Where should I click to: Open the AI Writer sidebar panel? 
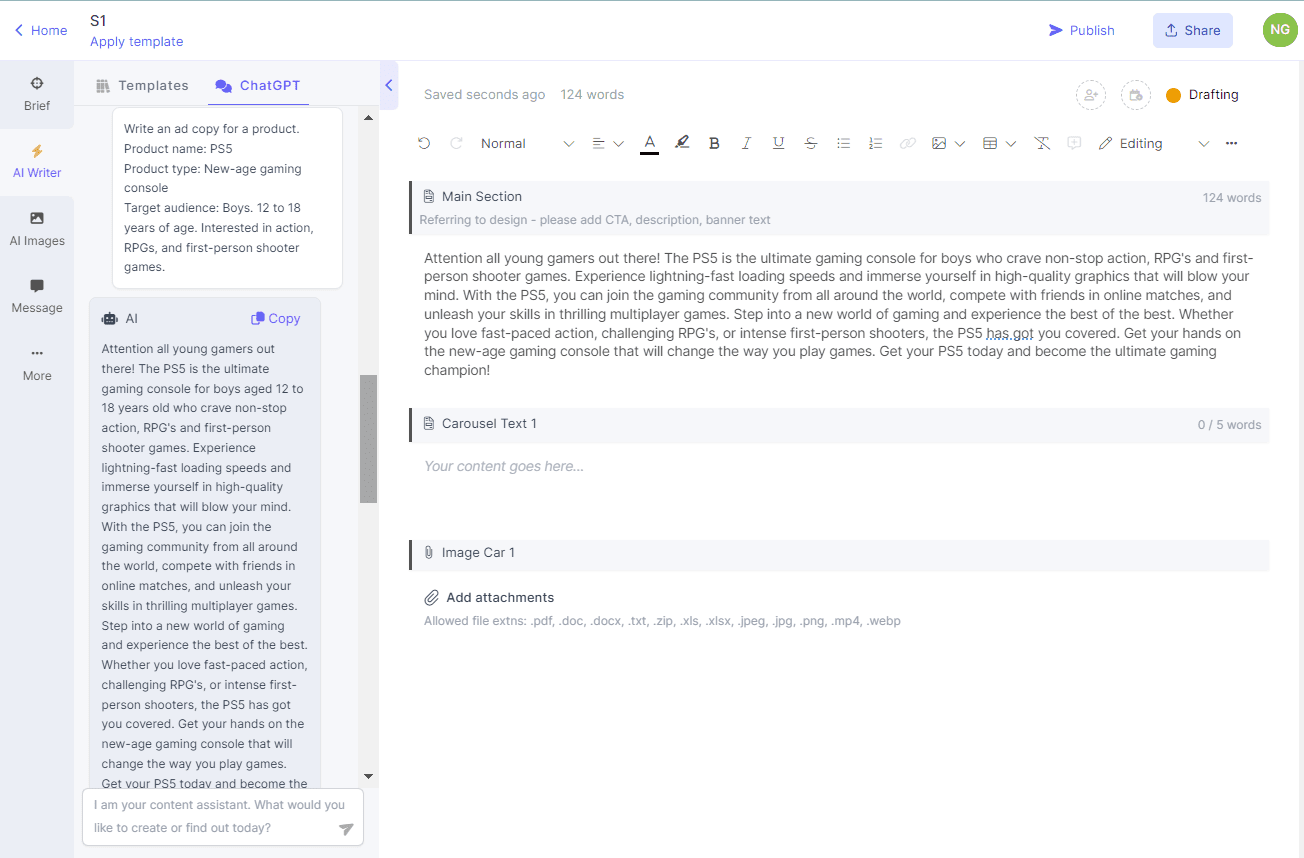click(x=37, y=162)
